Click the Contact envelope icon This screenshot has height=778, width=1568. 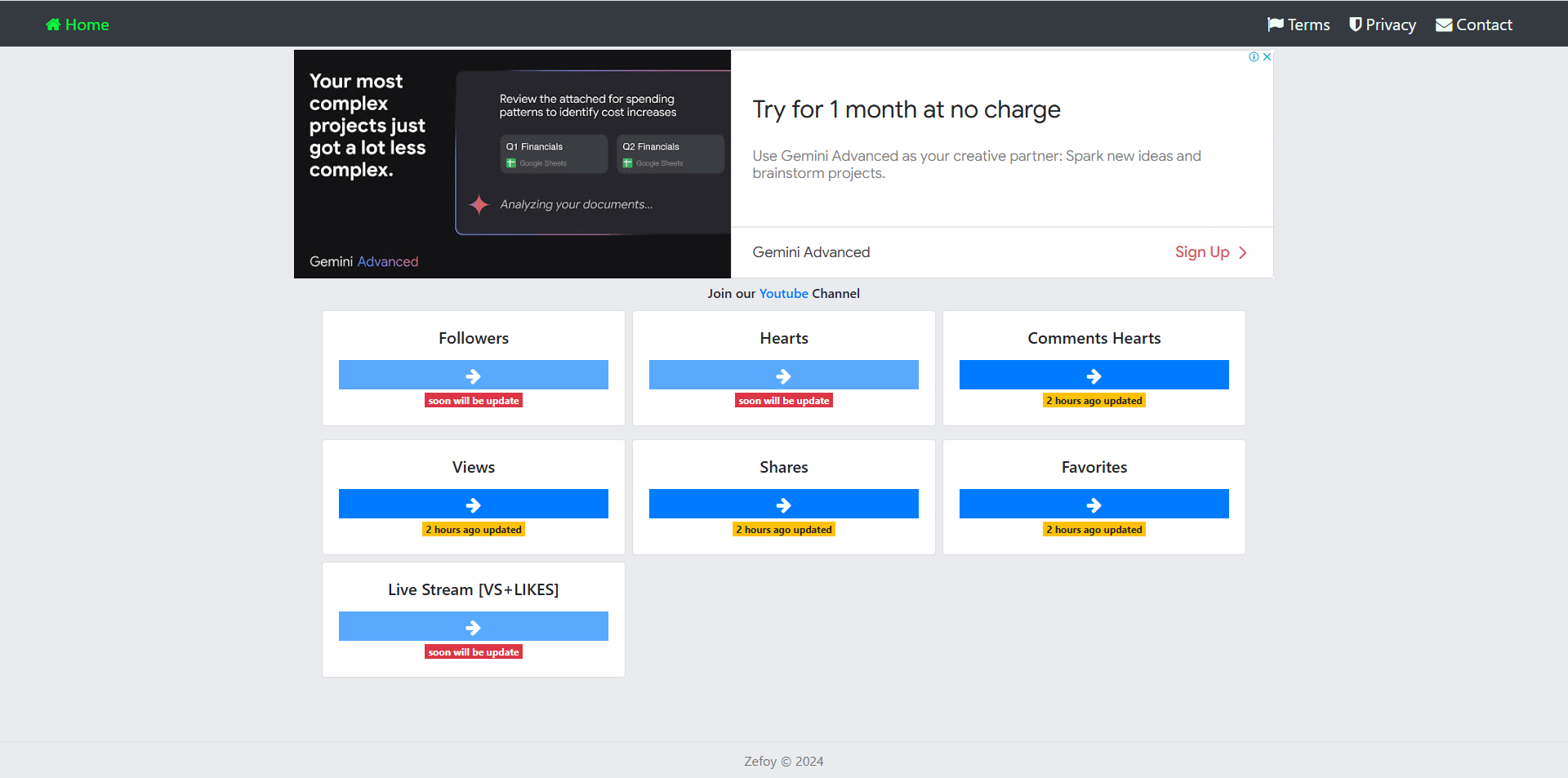tap(1443, 24)
